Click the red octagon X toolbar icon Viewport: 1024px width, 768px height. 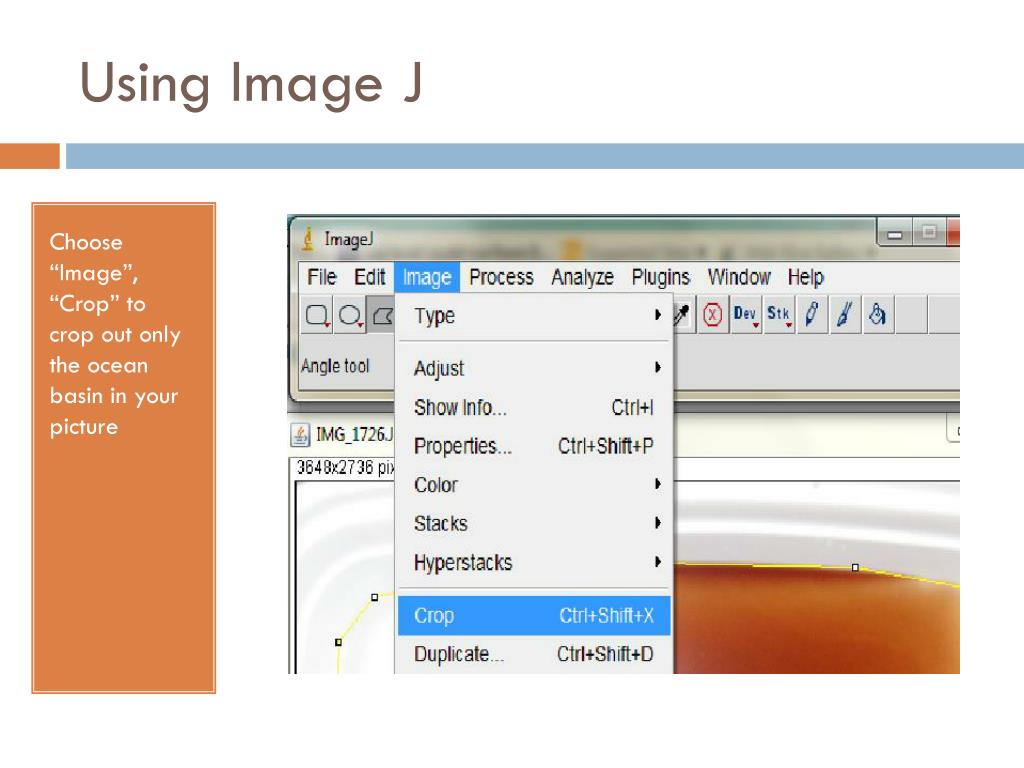click(x=712, y=315)
